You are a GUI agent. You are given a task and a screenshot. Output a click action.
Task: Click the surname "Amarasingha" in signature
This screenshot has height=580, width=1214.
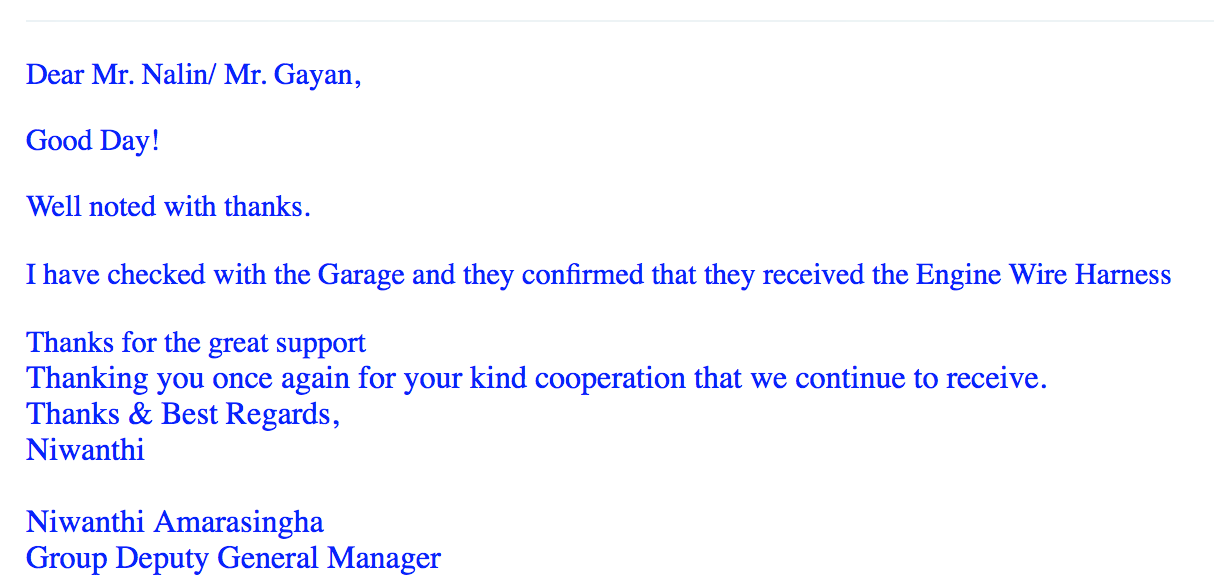click(x=238, y=522)
